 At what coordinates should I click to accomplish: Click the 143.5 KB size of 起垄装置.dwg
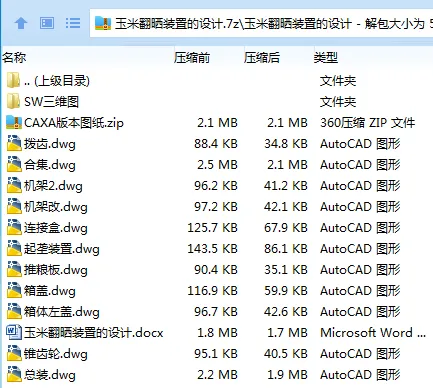(213, 249)
